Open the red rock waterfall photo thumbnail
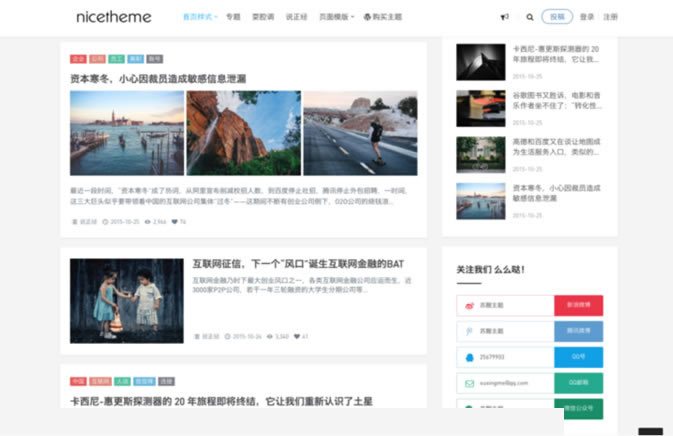673x436 pixels. 244,133
